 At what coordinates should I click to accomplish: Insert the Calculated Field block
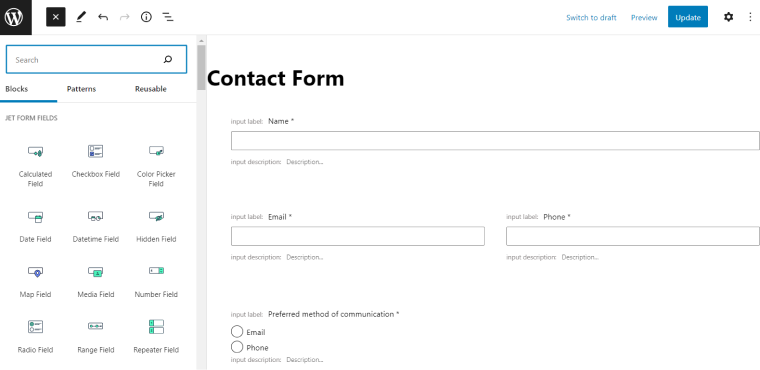pos(35,166)
